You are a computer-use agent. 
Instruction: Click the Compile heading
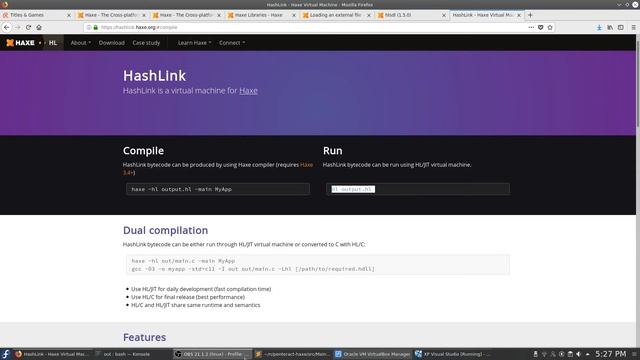click(x=143, y=151)
